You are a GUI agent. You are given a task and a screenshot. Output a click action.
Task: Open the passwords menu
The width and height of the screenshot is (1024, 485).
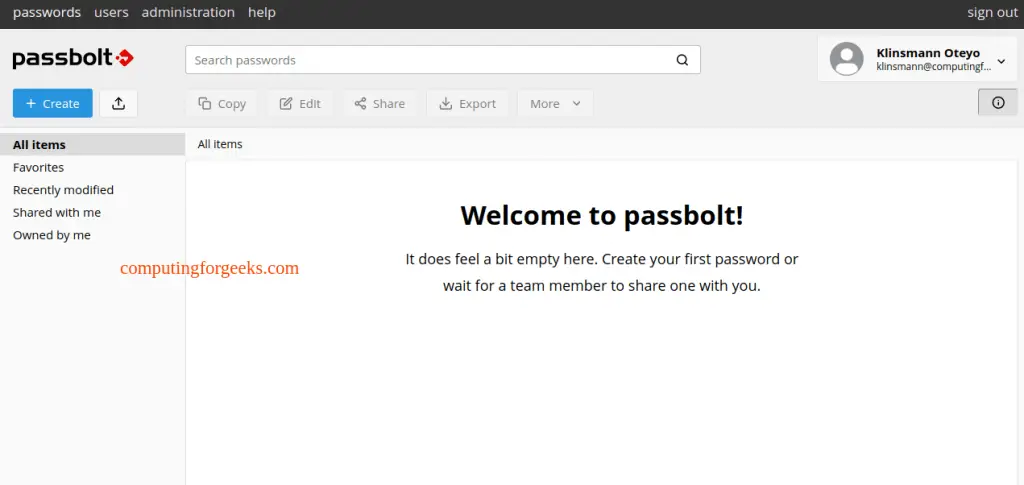47,12
